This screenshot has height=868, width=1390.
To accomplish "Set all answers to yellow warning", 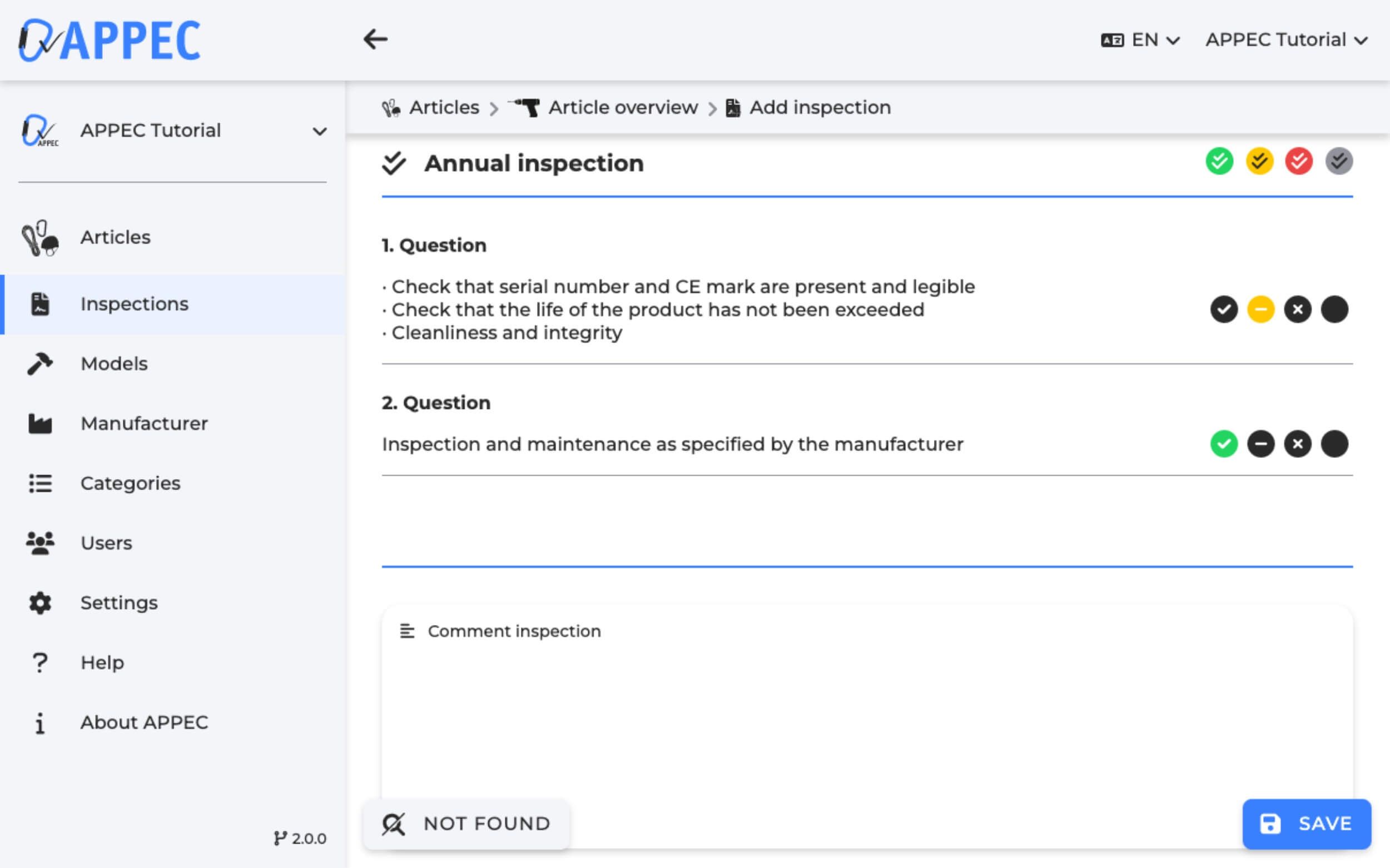I will (1259, 161).
